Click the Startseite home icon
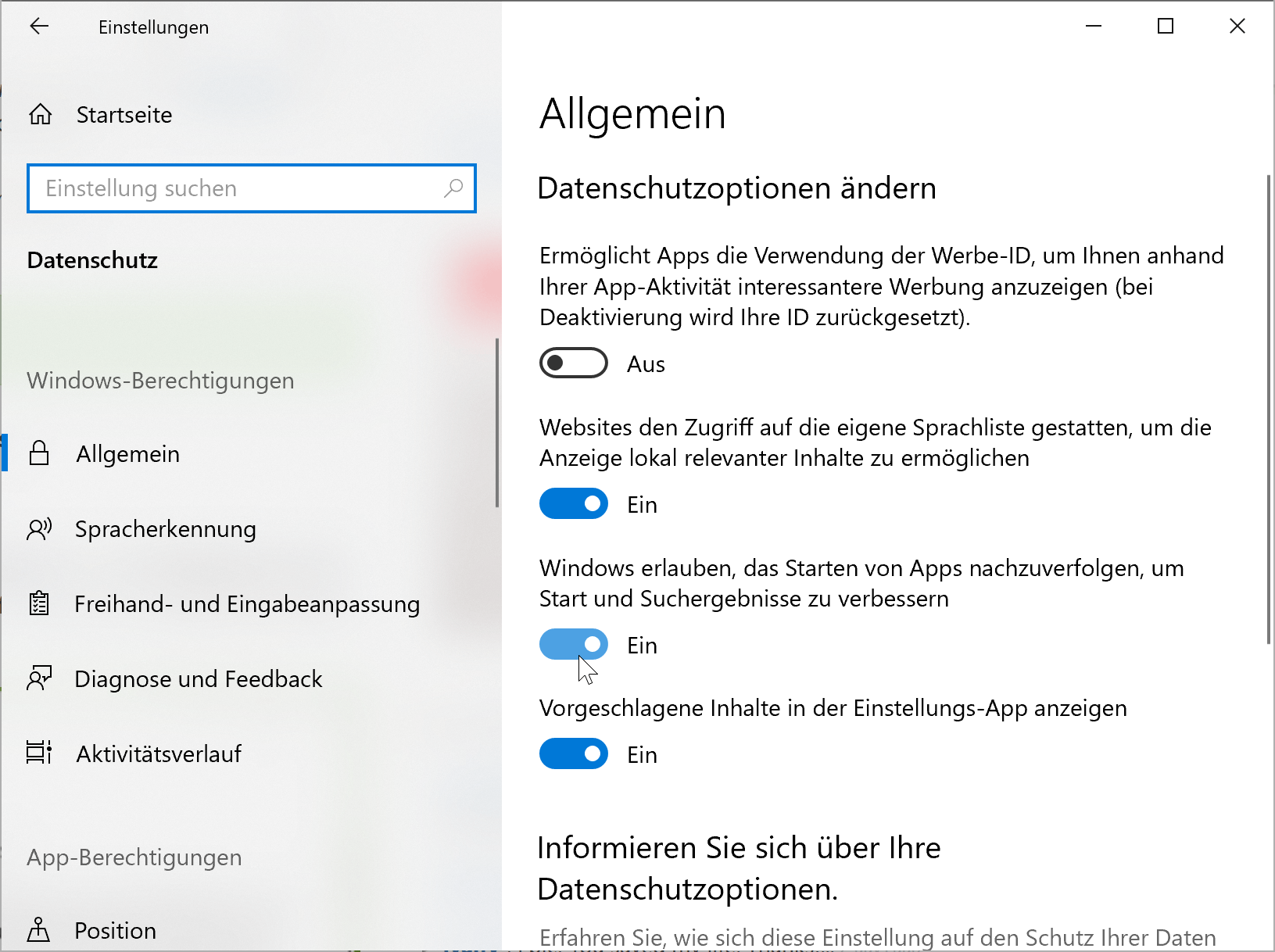 pyautogui.click(x=41, y=115)
